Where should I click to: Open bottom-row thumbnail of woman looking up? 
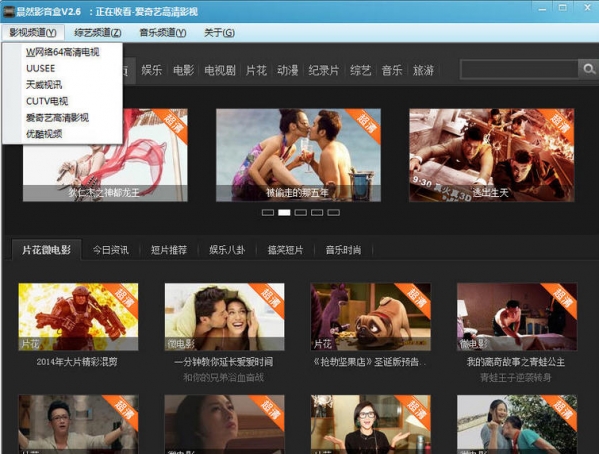coord(225,424)
